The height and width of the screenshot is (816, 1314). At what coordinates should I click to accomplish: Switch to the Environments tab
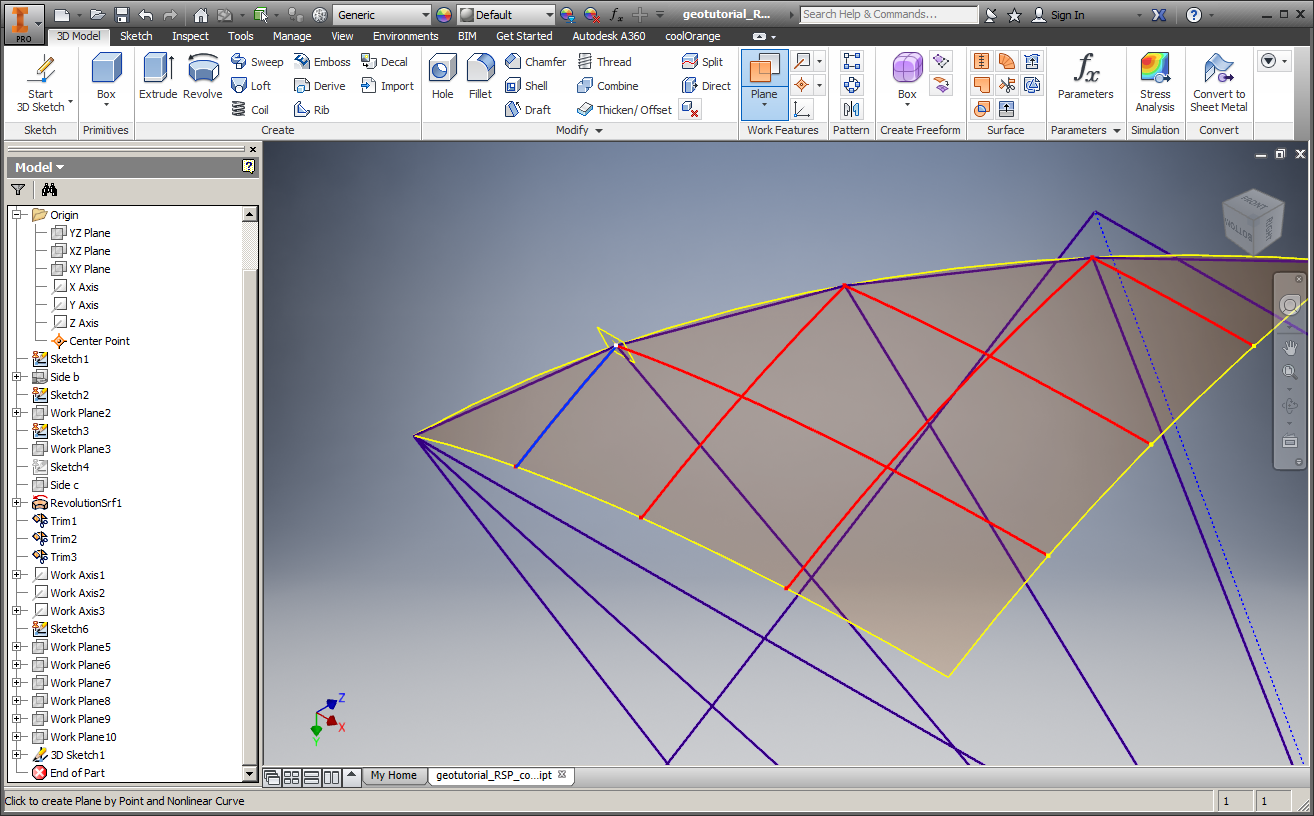pyautogui.click(x=406, y=36)
